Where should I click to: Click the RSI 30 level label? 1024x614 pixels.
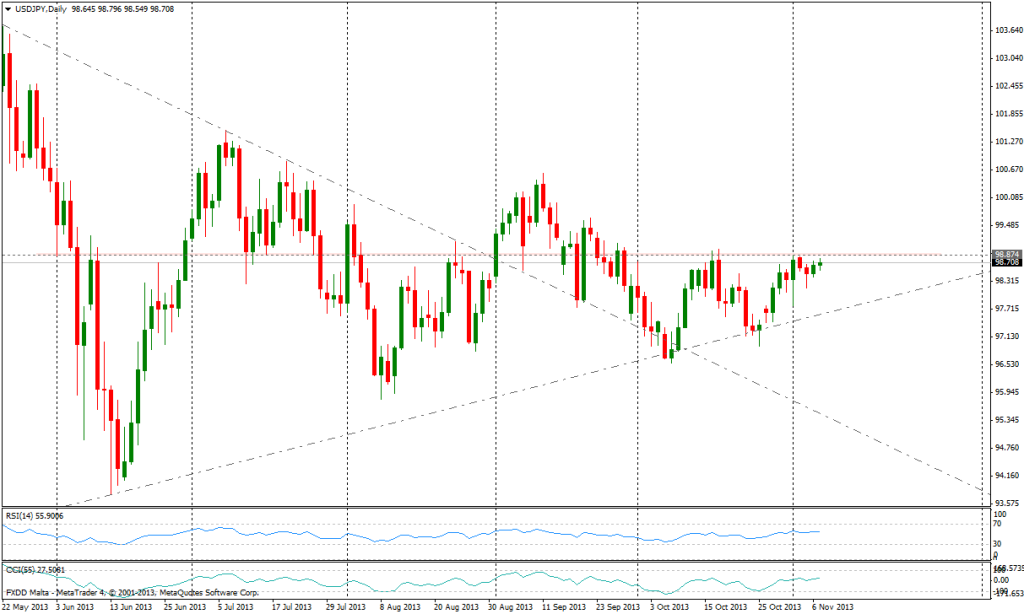(997, 544)
